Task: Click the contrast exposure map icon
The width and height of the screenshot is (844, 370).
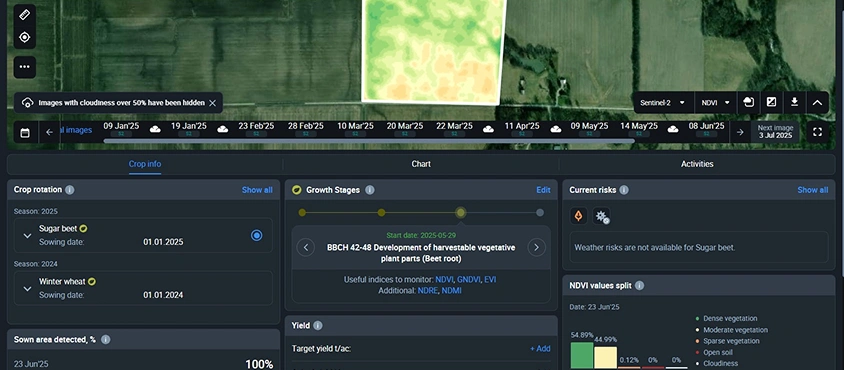Action: [771, 102]
